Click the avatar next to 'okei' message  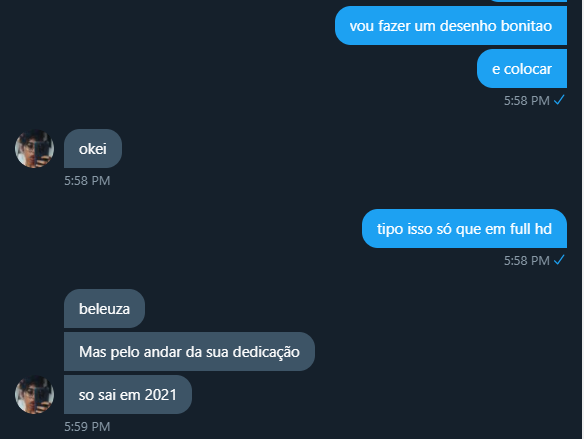pos(34,149)
